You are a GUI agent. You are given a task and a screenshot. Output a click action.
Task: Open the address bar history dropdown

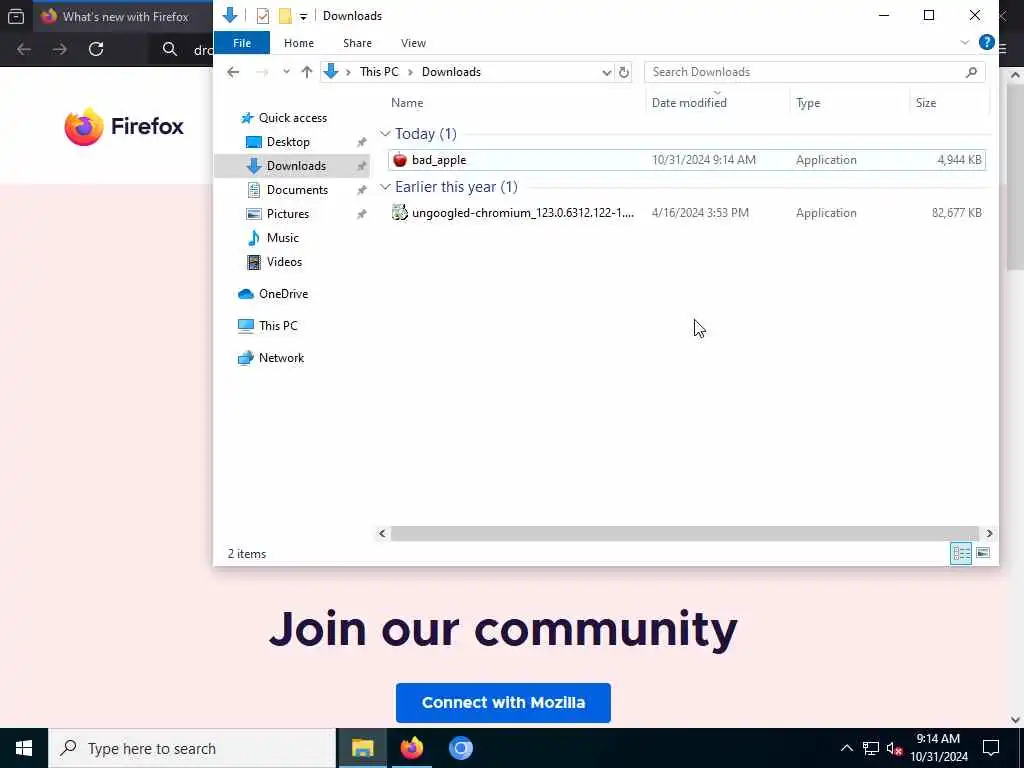[607, 72]
